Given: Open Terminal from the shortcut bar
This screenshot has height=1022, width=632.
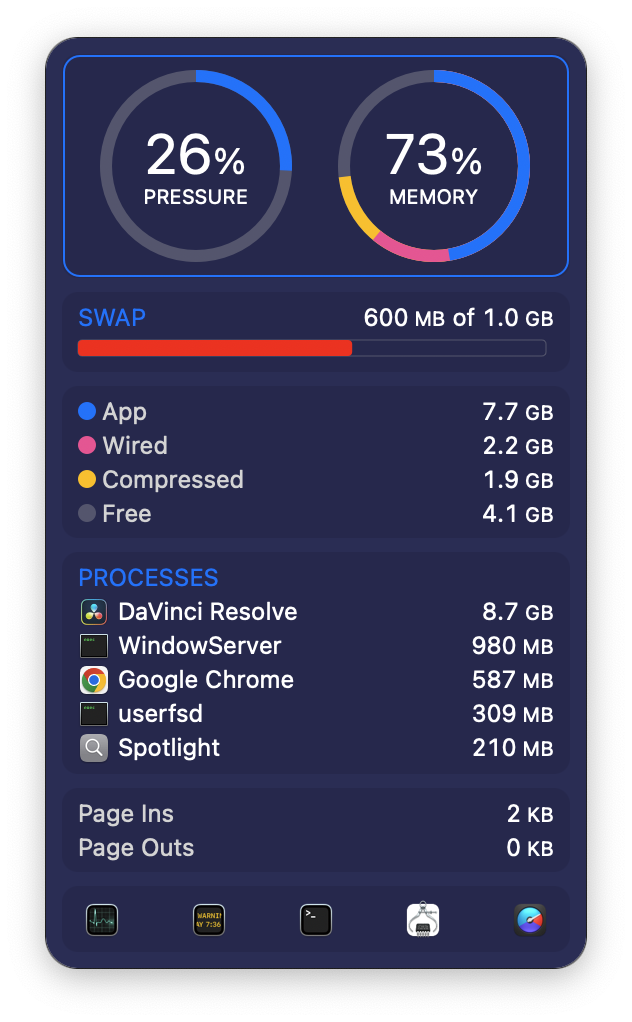Looking at the screenshot, I should coord(316,920).
